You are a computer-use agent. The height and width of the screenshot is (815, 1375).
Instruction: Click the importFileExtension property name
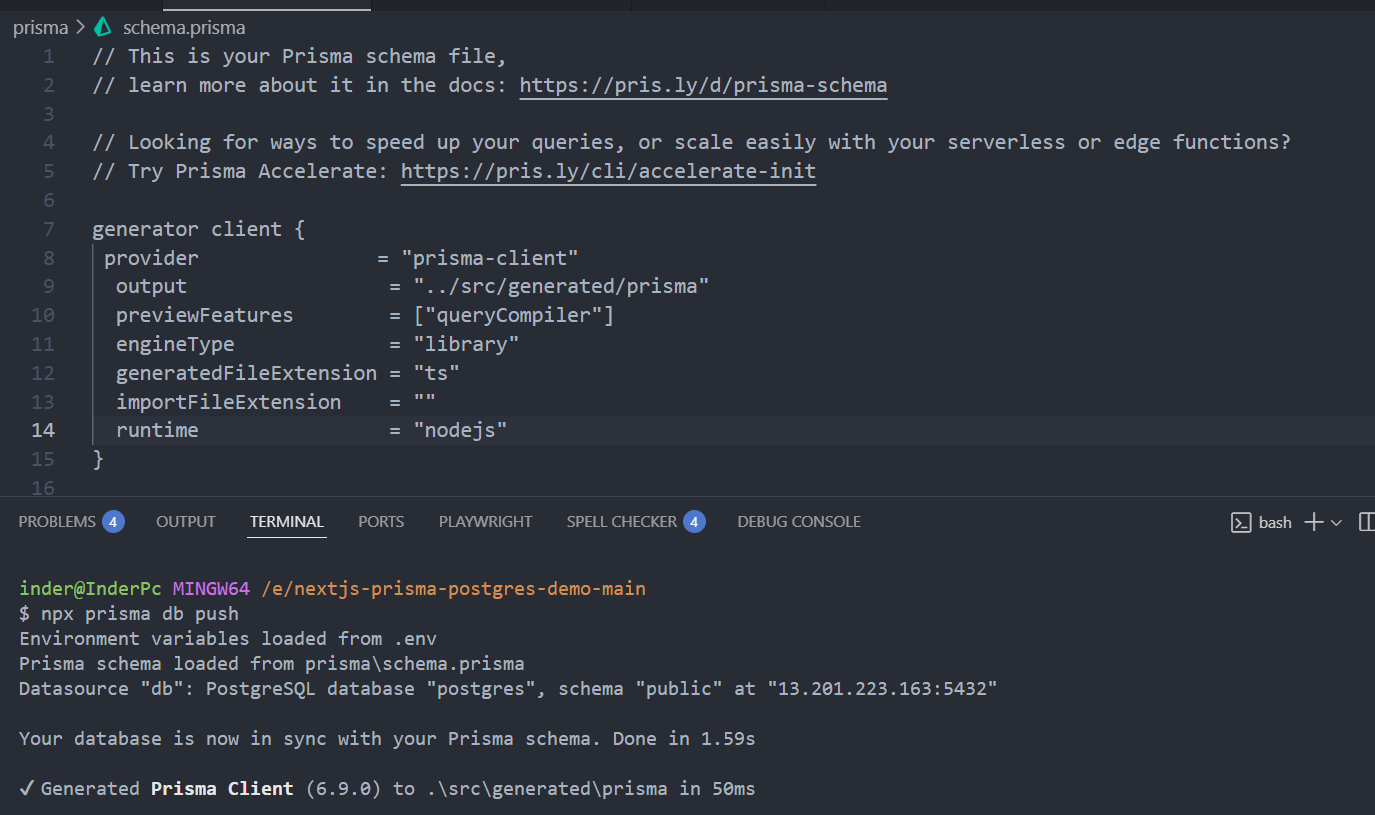click(x=228, y=402)
